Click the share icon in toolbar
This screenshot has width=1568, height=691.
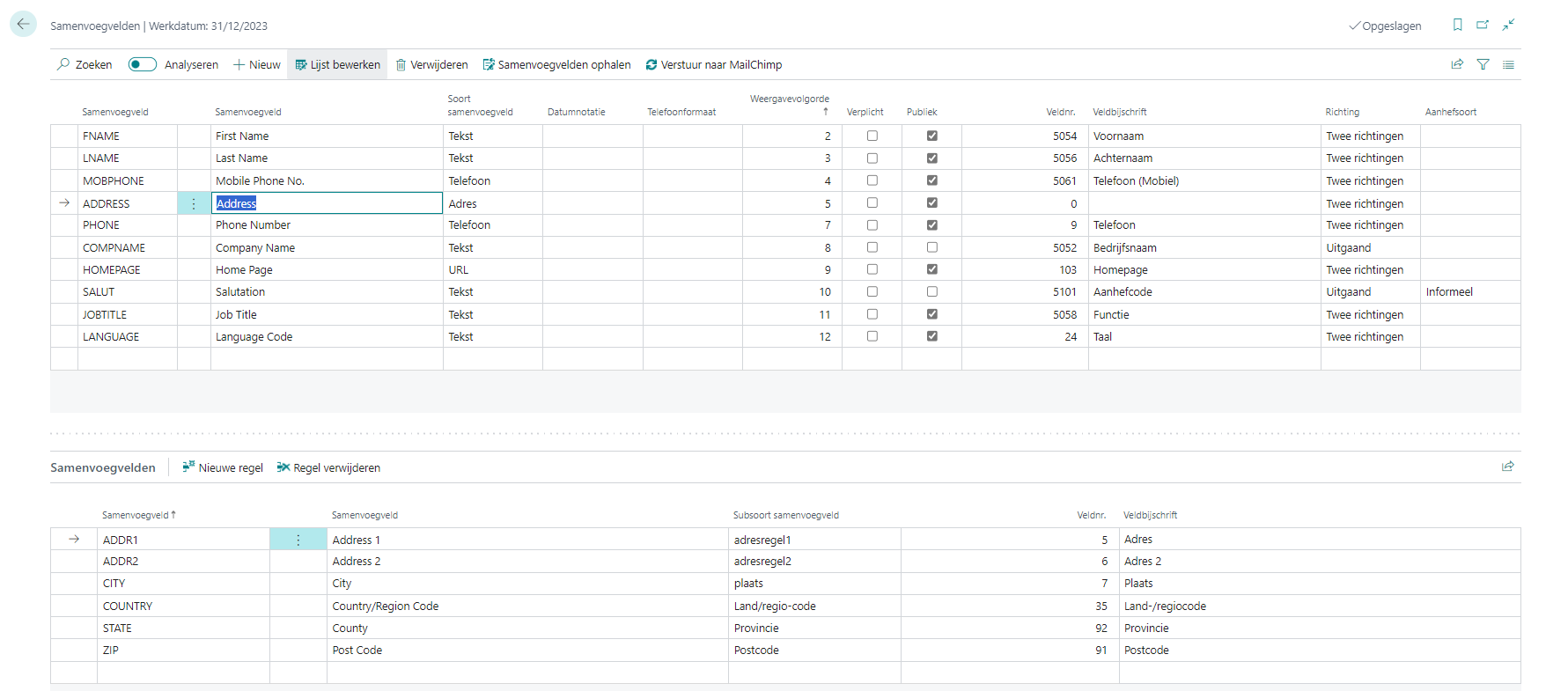click(x=1457, y=64)
